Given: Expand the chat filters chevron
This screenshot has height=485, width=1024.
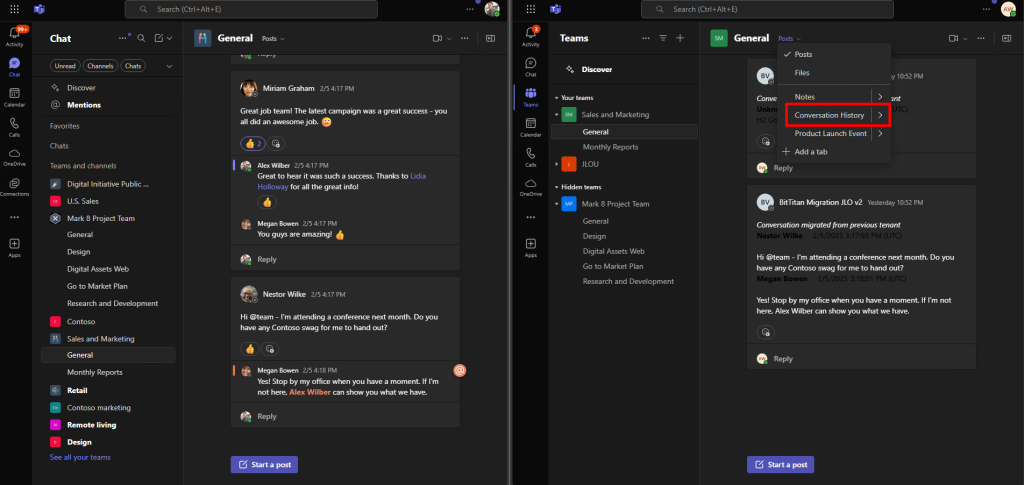Looking at the screenshot, I should pos(169,66).
